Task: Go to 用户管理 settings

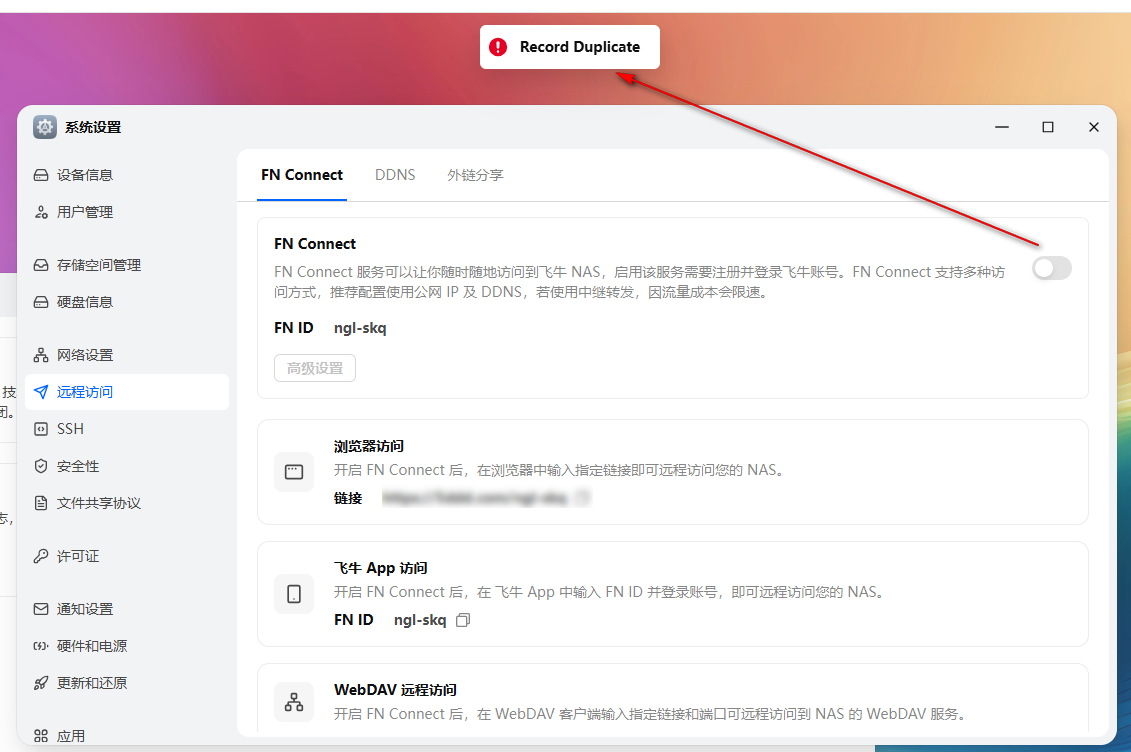Action: (x=127, y=212)
